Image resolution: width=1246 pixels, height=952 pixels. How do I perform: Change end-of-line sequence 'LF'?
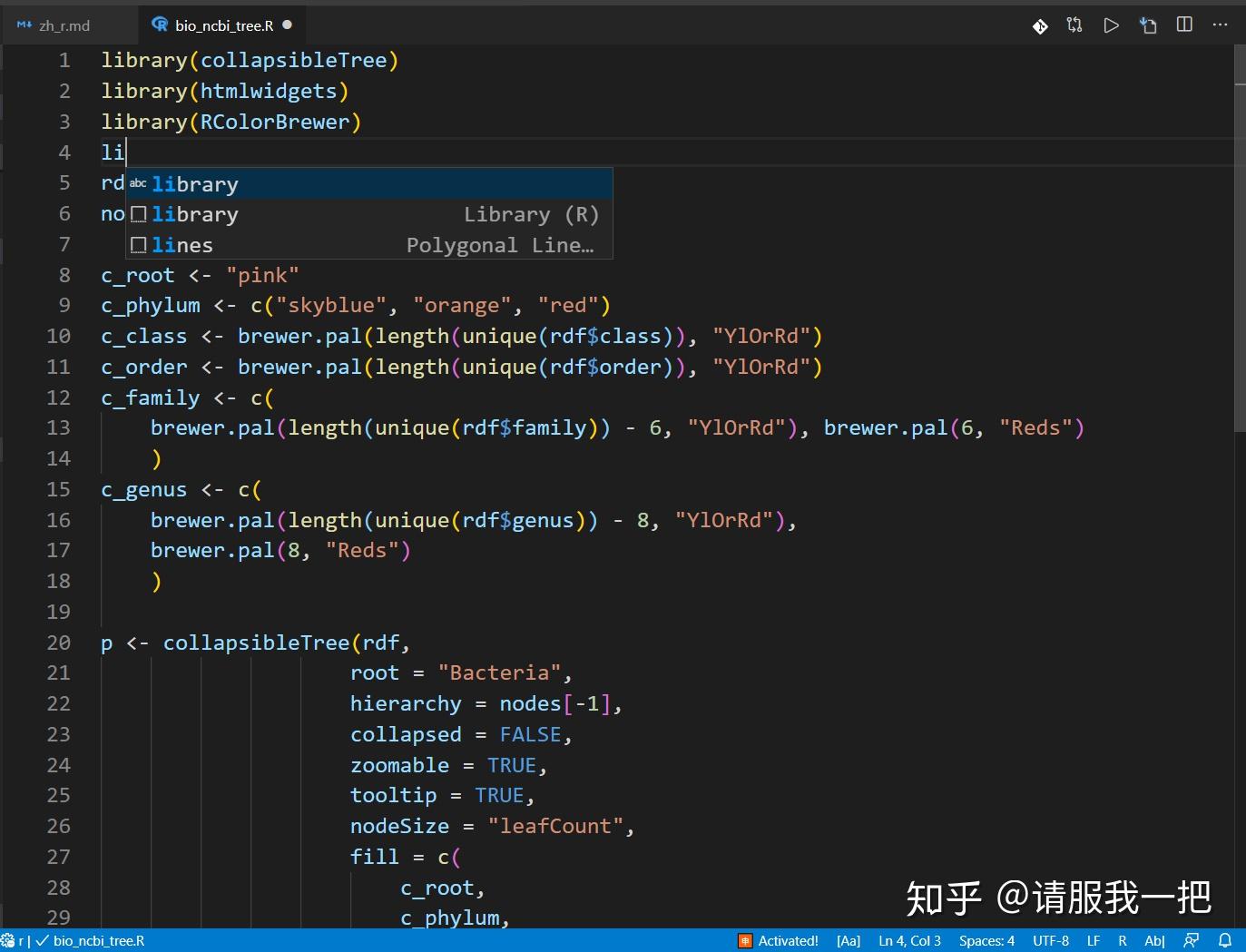click(x=1094, y=941)
